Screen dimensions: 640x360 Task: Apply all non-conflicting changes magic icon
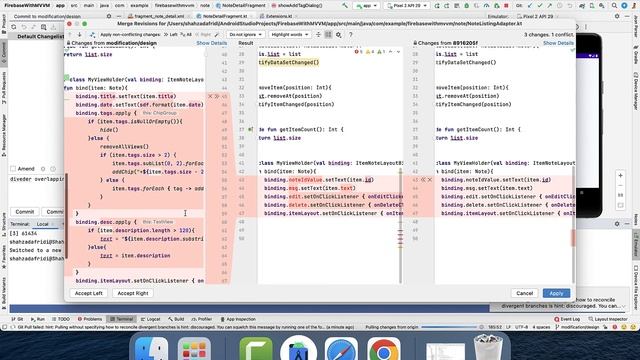(x=93, y=35)
